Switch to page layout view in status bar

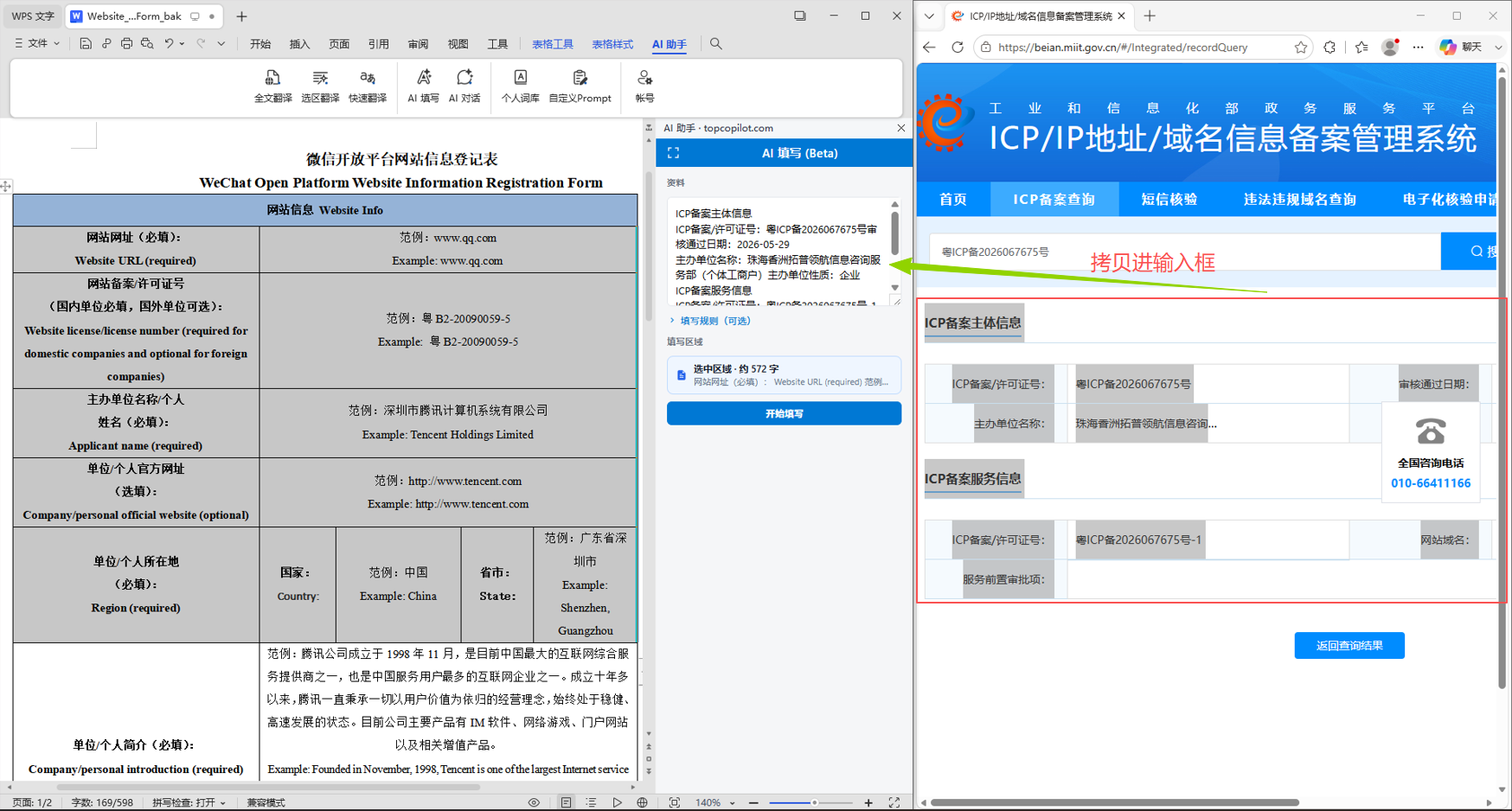coord(566,802)
